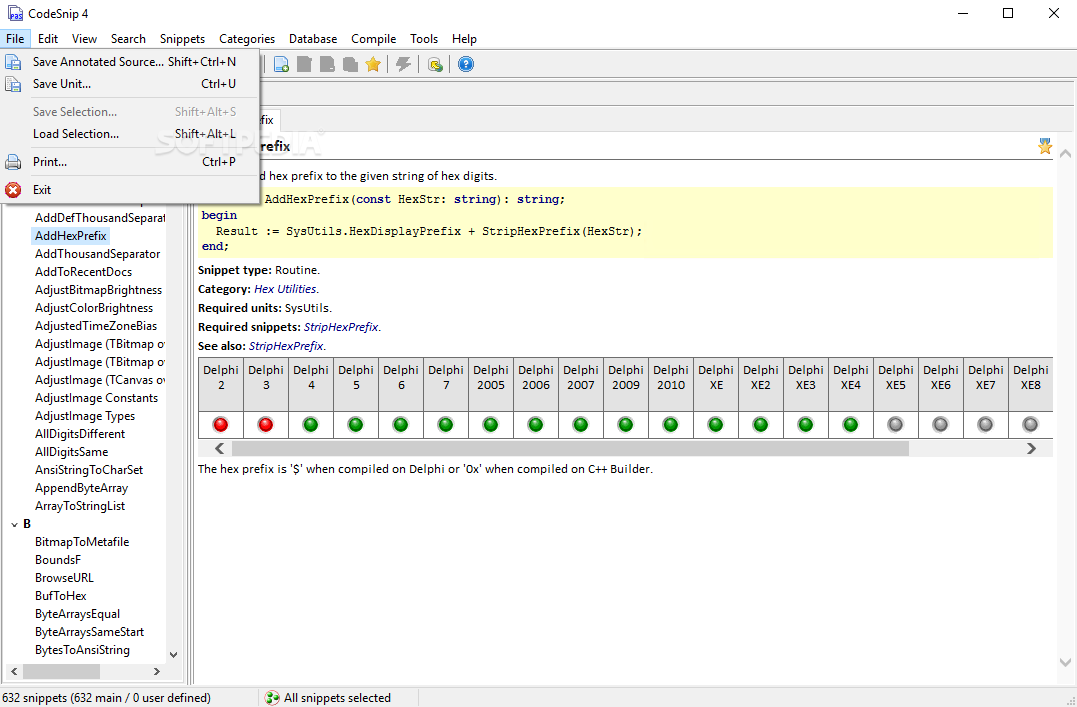
Task: Click the green LED under Delphi 7
Action: 445,425
